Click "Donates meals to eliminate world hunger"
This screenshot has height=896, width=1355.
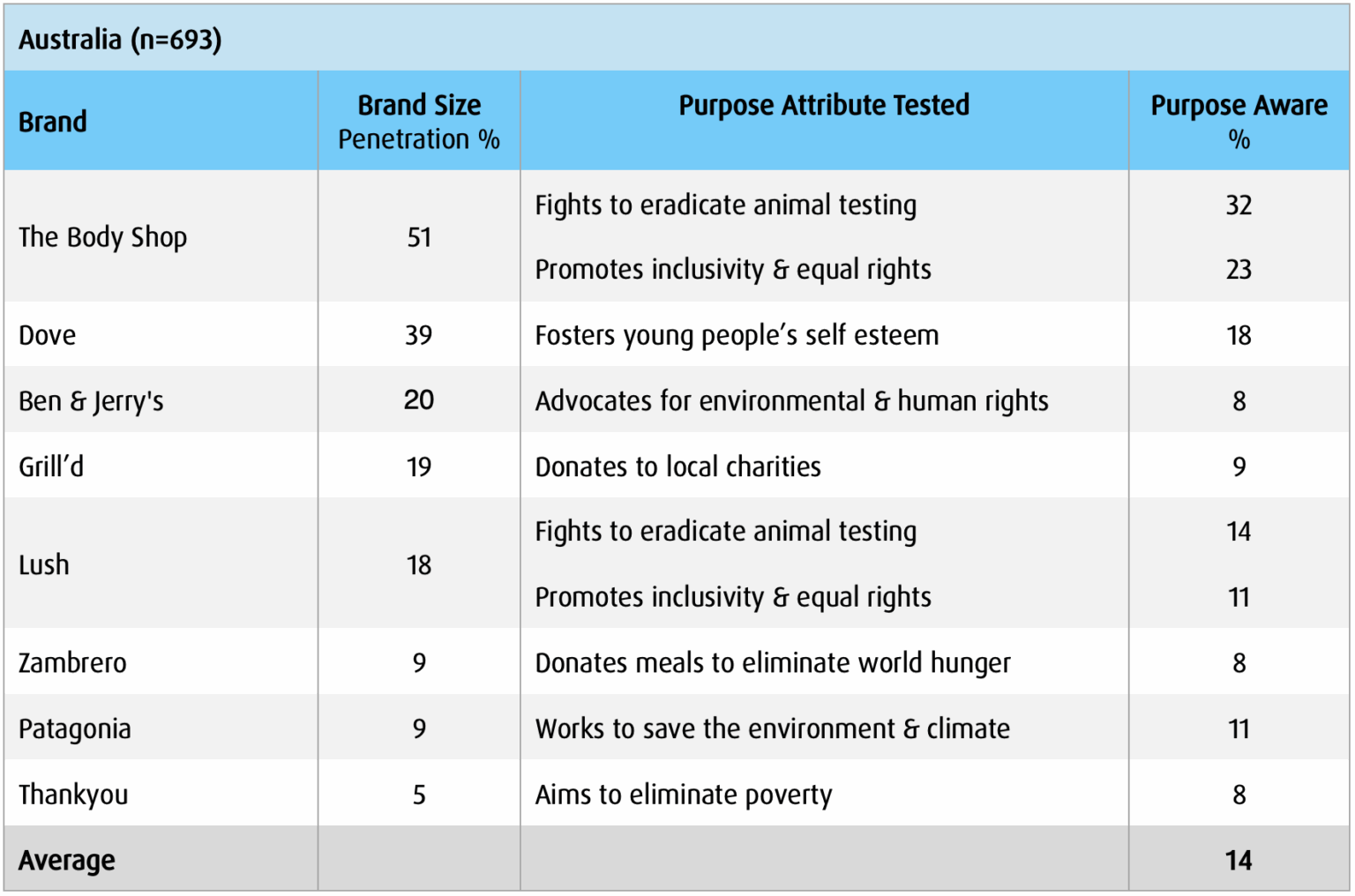click(773, 663)
